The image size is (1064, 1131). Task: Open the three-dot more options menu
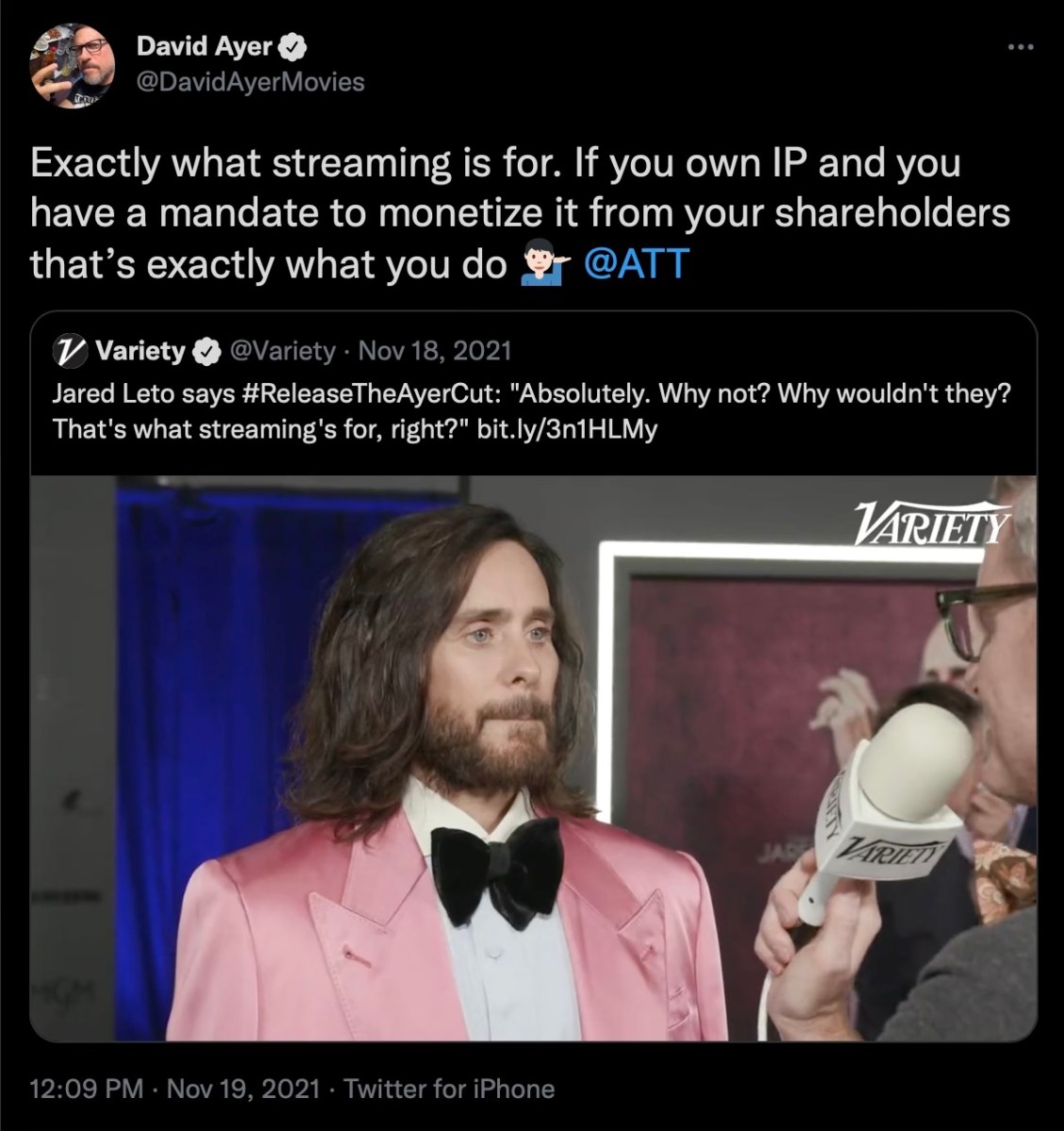(x=1022, y=47)
